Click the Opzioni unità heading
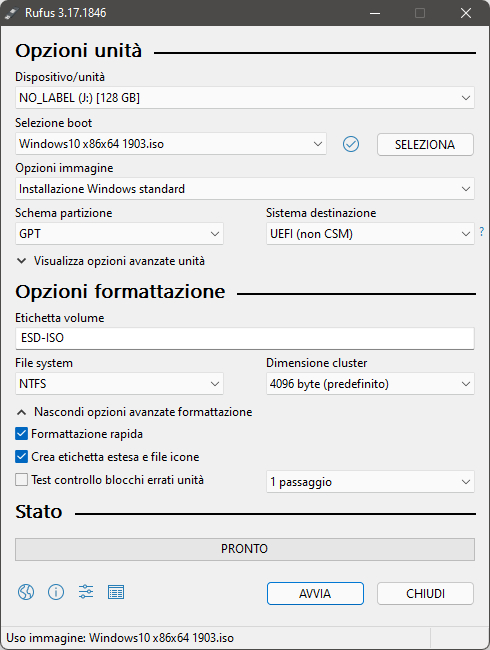 click(x=79, y=51)
